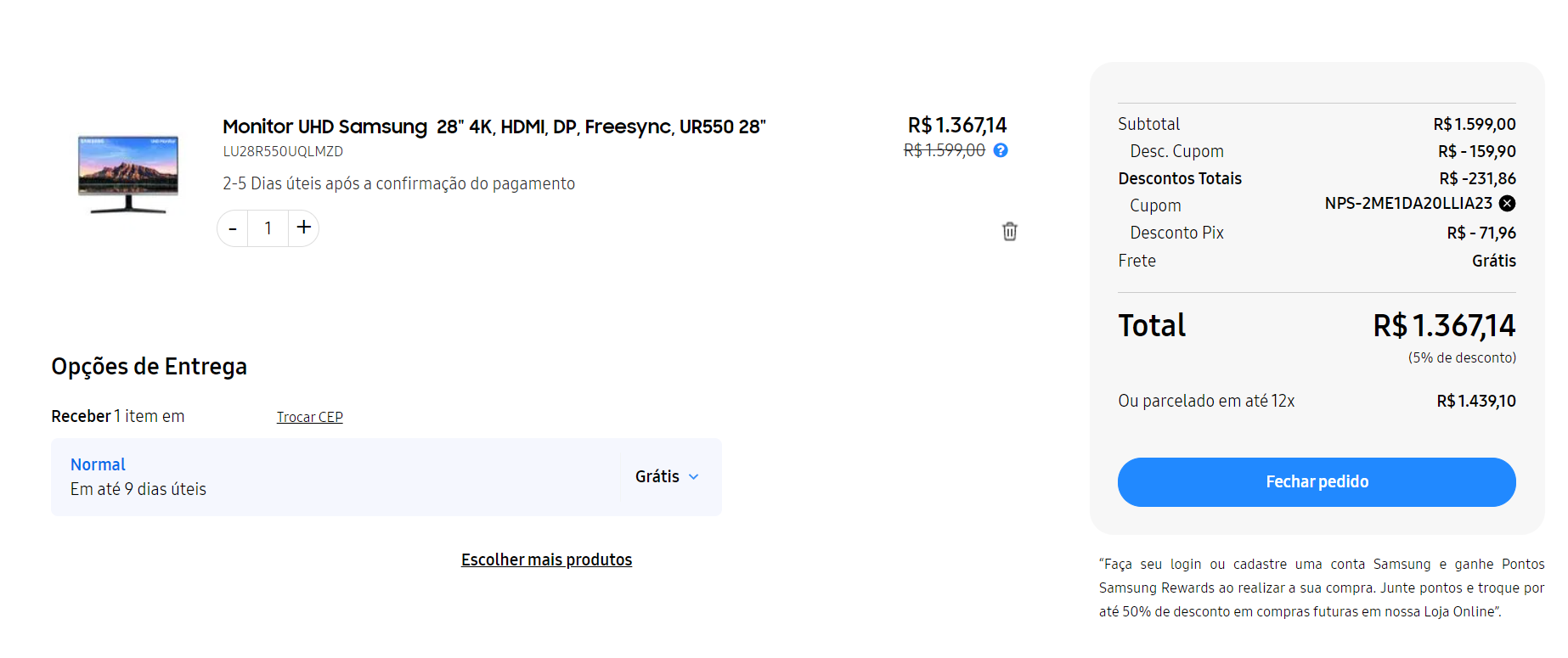The width and height of the screenshot is (1568, 658).
Task: Increase quantity with the plus button
Action: pyautogui.click(x=304, y=228)
